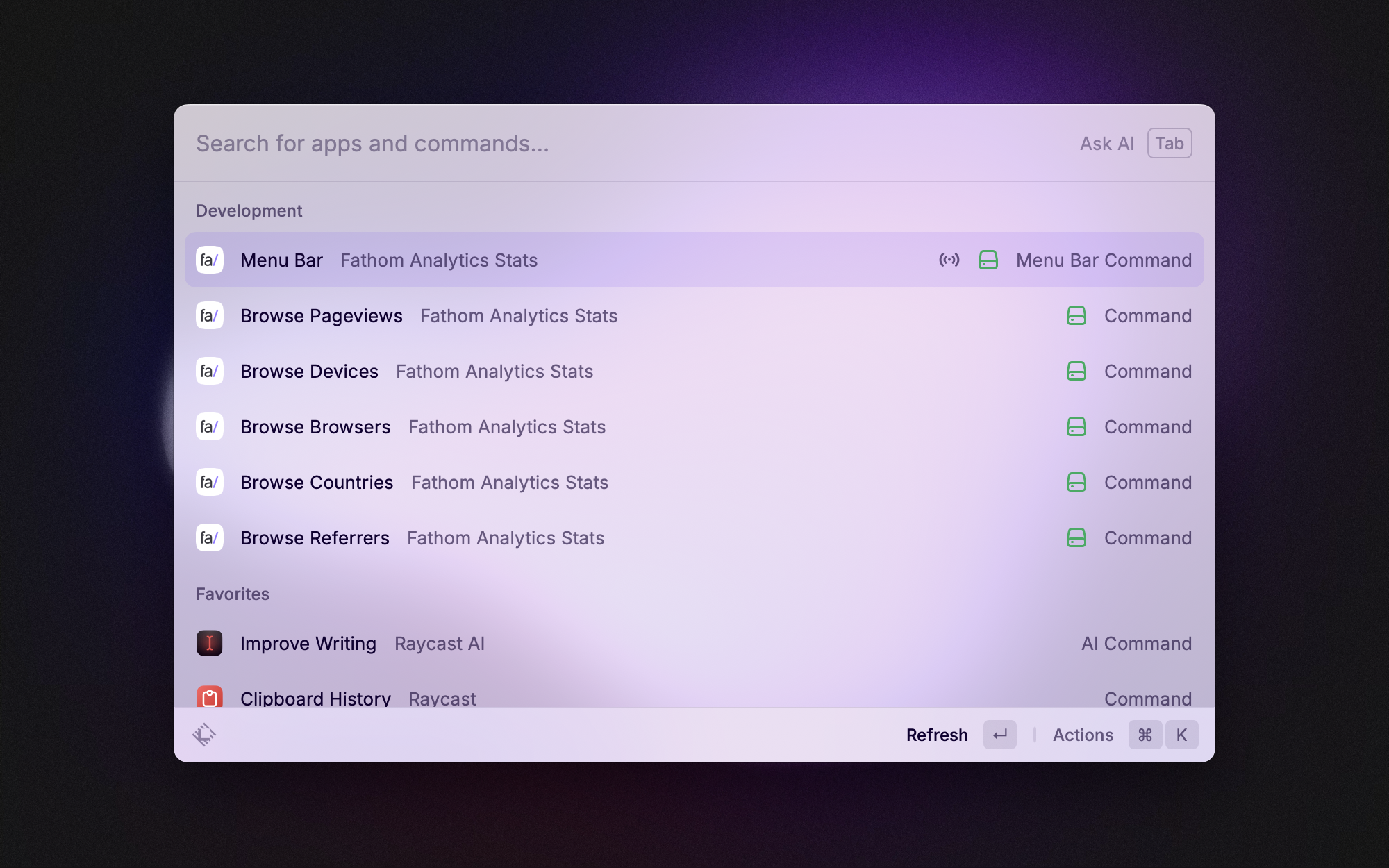
Task: Click the Raycast logo in bottom bar
Action: coord(204,735)
